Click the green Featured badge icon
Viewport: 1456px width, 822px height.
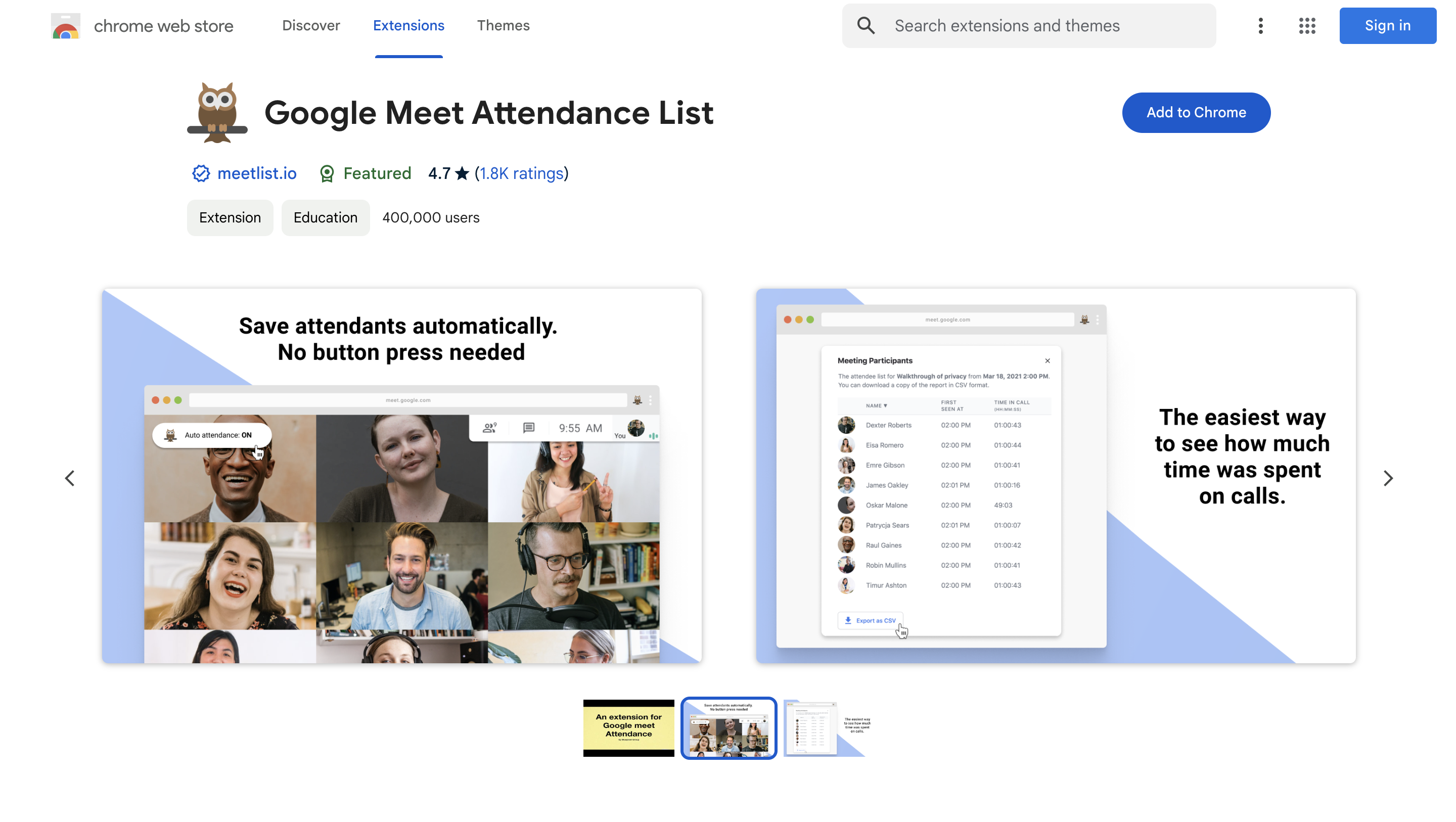tap(327, 173)
